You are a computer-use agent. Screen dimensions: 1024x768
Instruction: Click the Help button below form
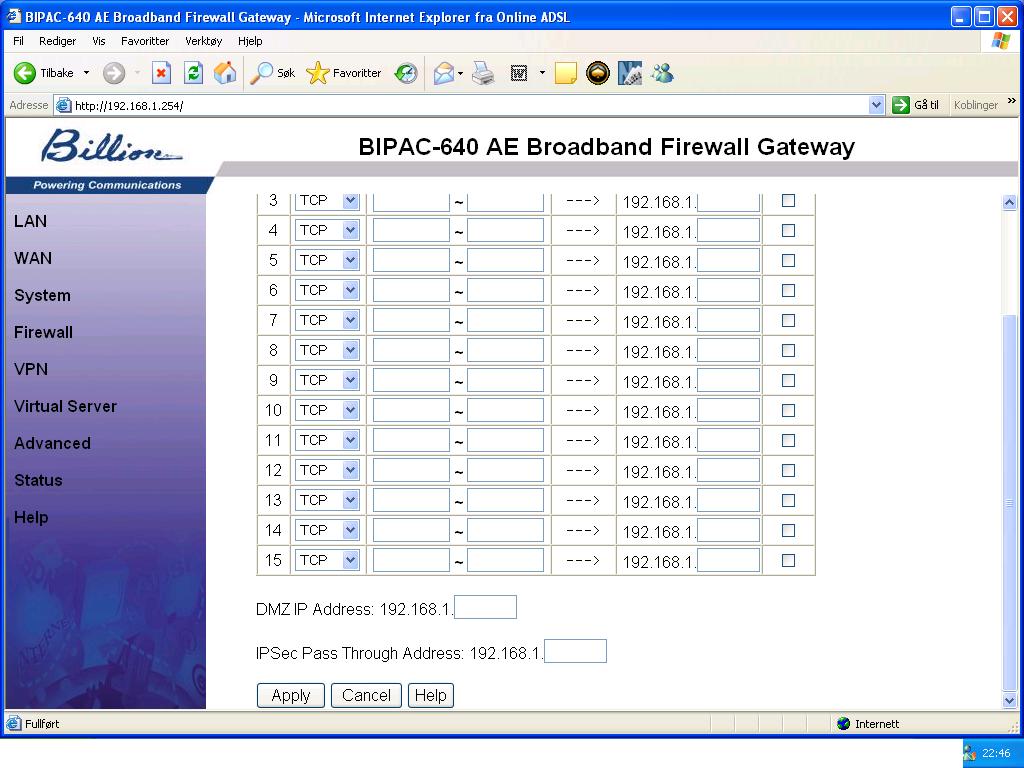pyautogui.click(x=430, y=696)
